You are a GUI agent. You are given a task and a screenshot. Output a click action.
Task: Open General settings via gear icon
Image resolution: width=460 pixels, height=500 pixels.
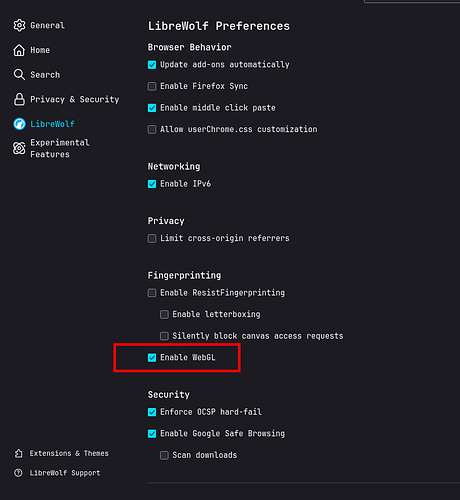[19, 25]
